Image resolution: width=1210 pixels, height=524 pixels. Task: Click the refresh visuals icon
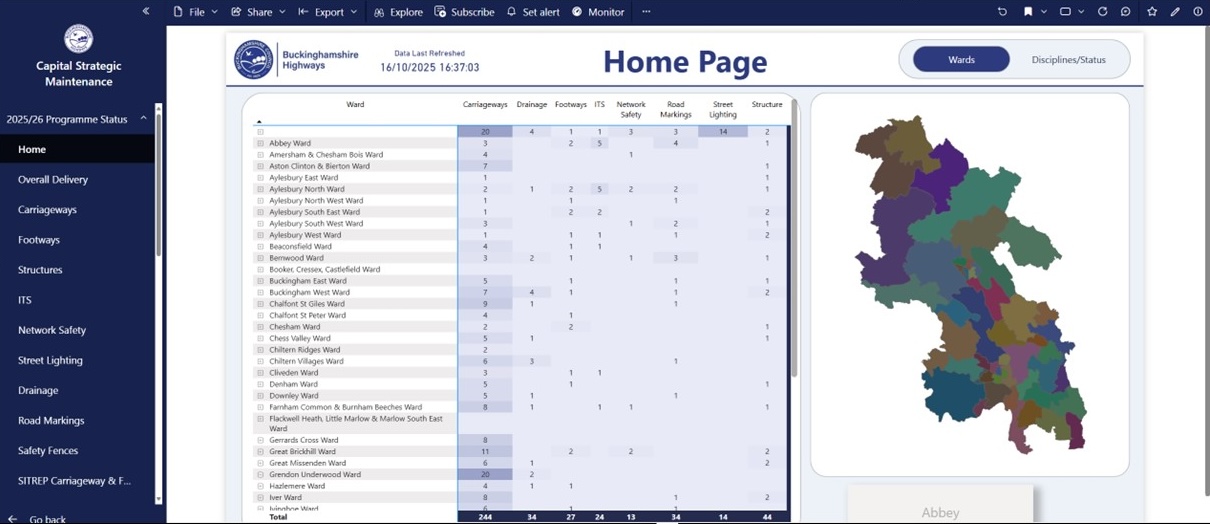point(1103,12)
